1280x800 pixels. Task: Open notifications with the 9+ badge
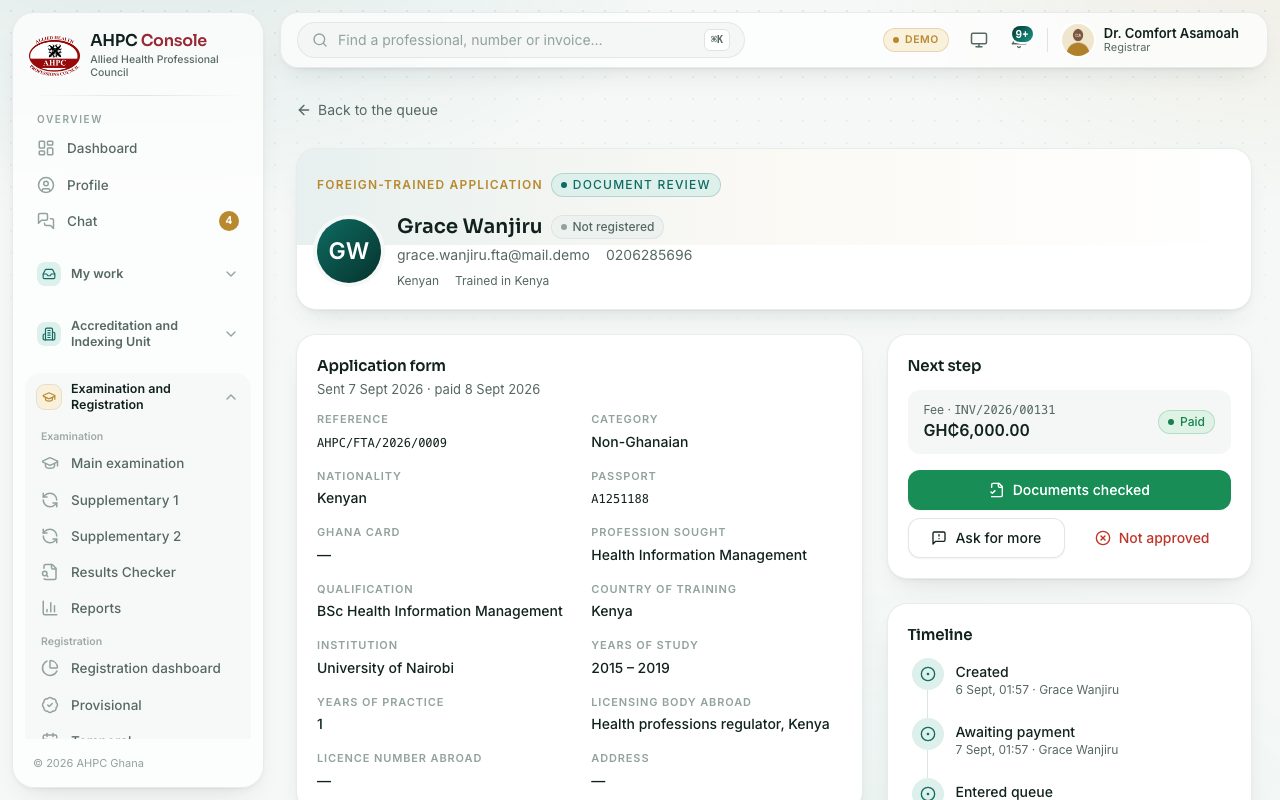click(x=1019, y=40)
